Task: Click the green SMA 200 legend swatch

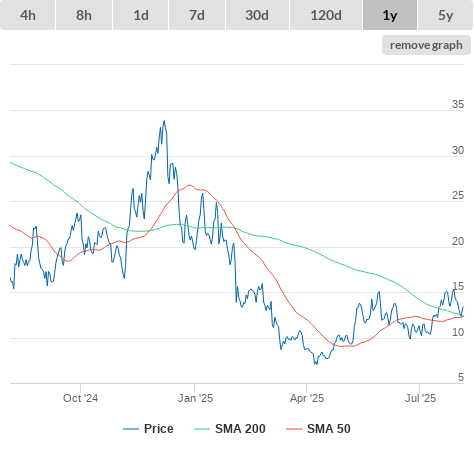Action: (202, 429)
